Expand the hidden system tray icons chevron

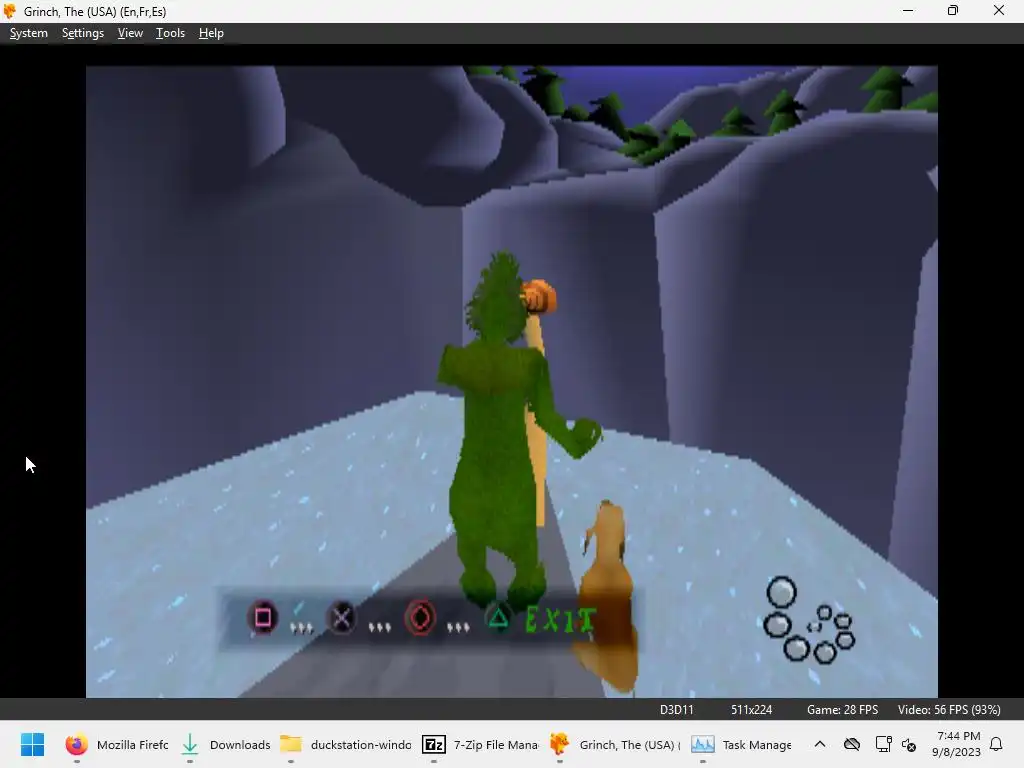pos(820,744)
